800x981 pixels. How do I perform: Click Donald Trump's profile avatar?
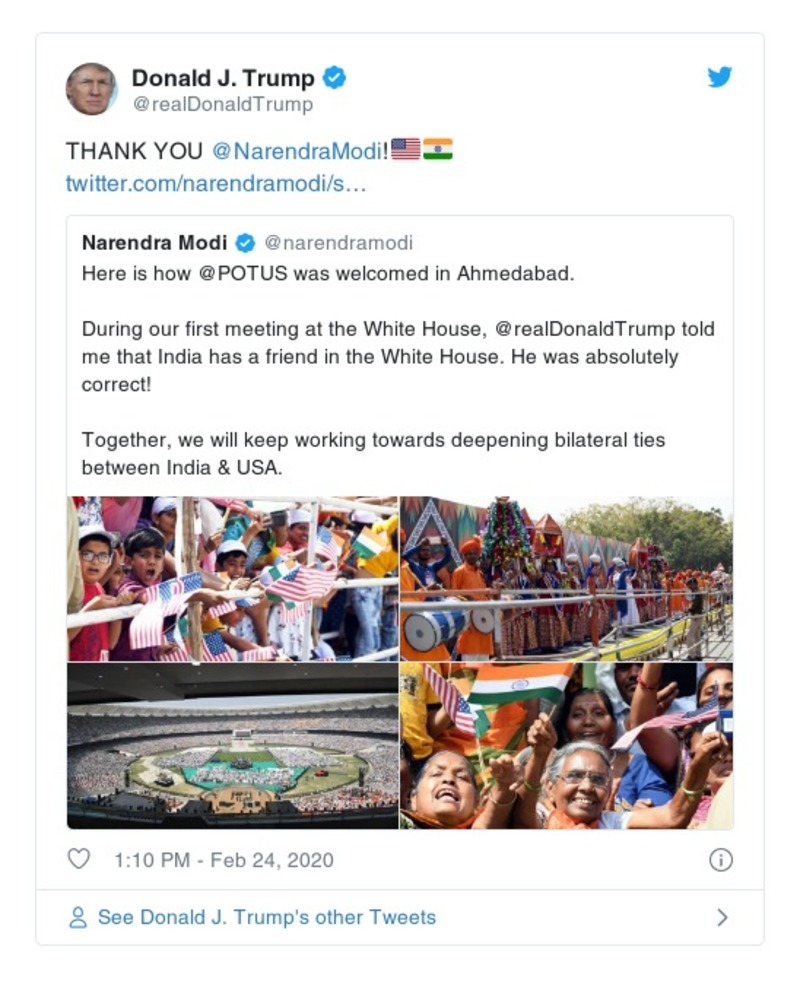tap(92, 89)
